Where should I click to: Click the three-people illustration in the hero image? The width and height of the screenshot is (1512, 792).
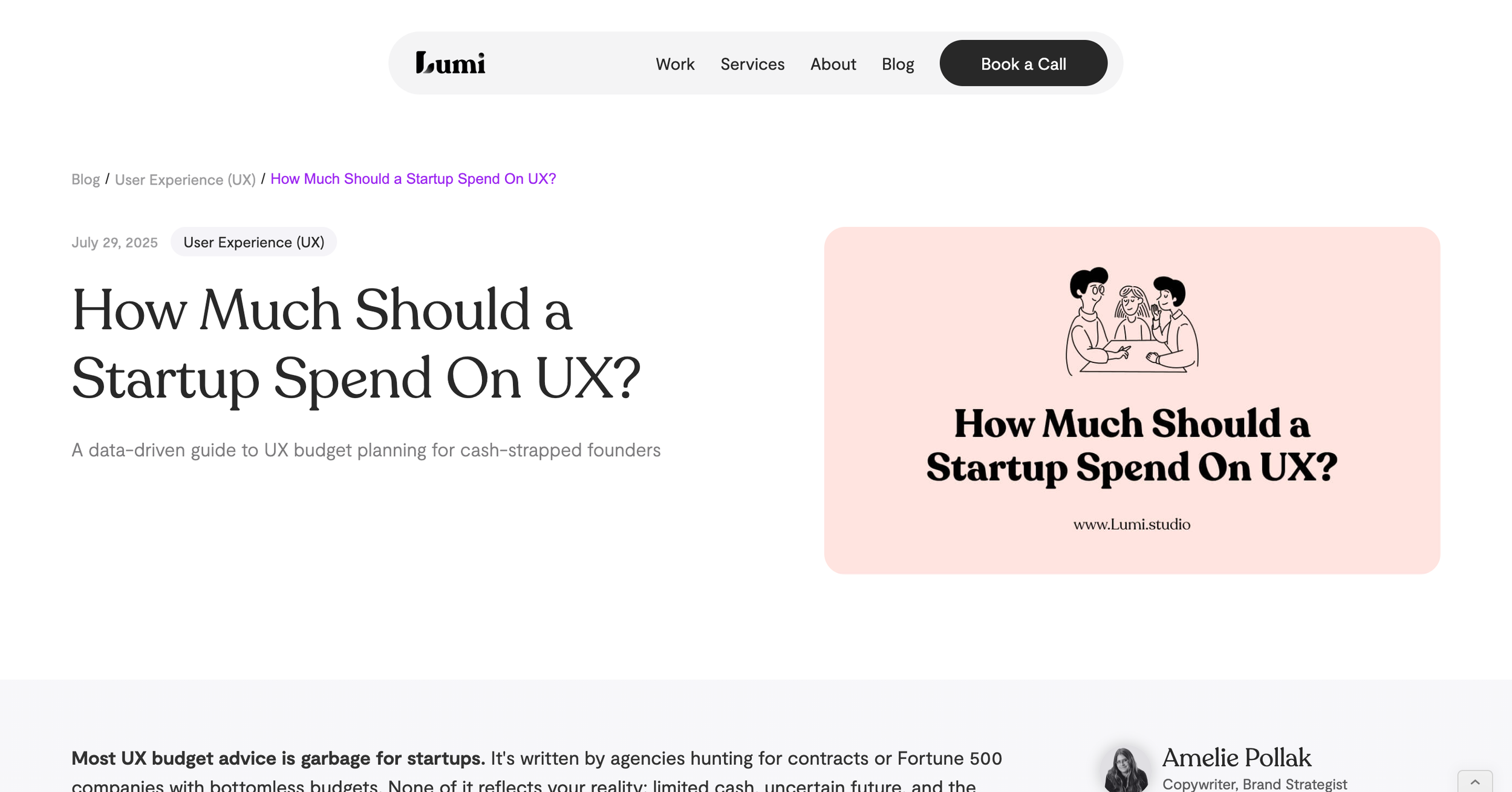click(x=1132, y=321)
